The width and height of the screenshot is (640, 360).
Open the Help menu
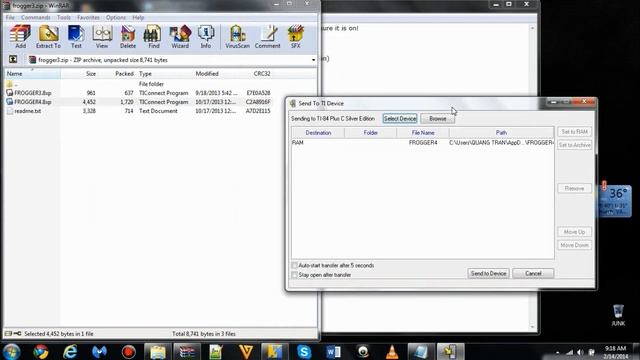click(x=138, y=18)
